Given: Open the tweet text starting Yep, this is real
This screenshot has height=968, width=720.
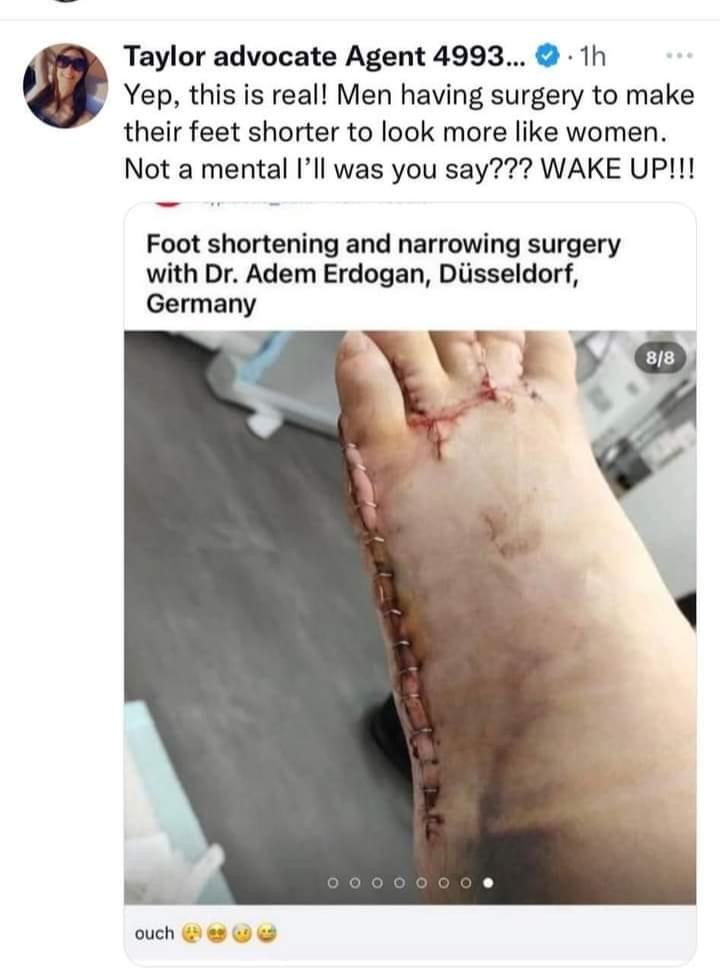Looking at the screenshot, I should pos(409,131).
